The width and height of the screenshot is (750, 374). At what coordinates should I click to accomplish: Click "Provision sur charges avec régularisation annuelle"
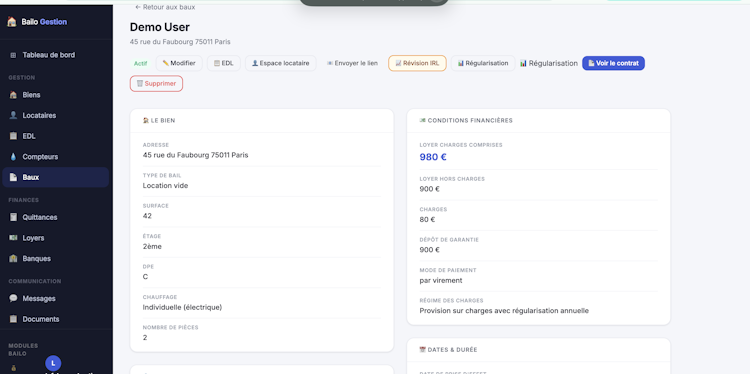tap(504, 311)
